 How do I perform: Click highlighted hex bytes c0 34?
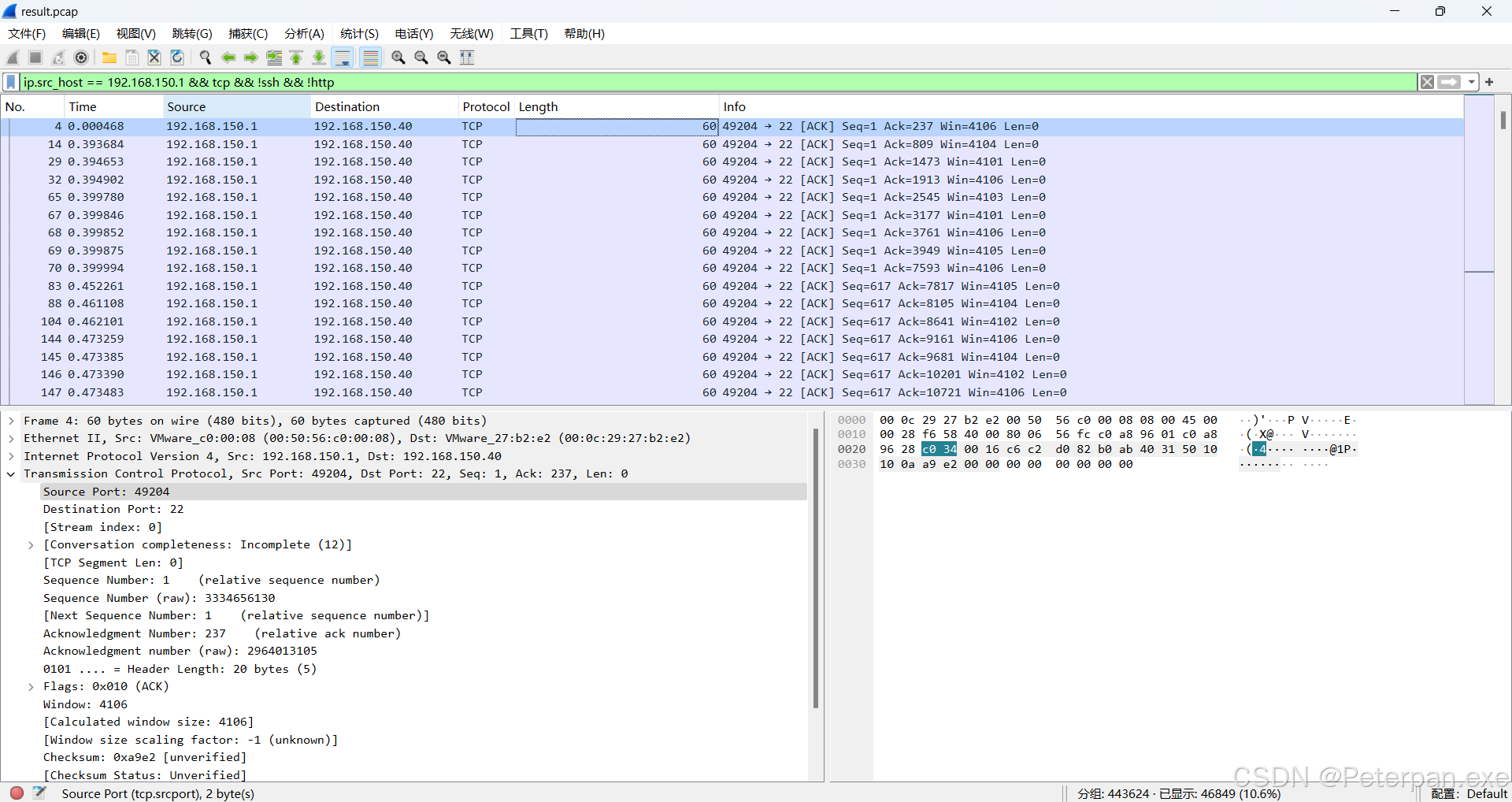coord(939,449)
